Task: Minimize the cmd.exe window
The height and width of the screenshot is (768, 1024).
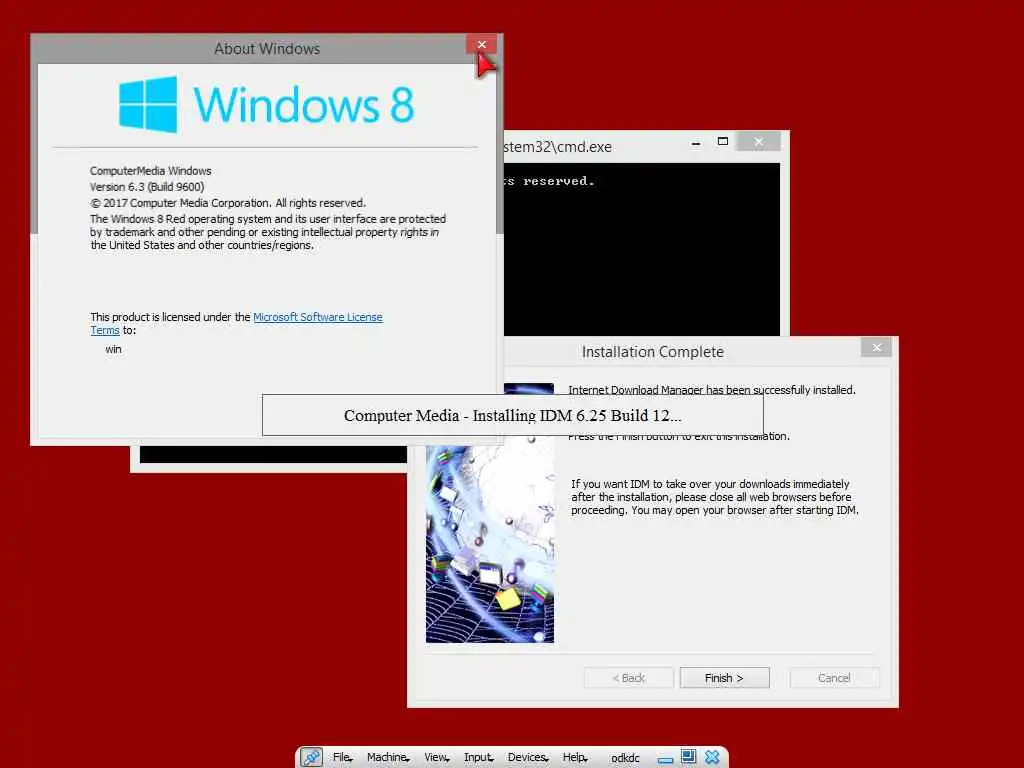Action: point(696,142)
